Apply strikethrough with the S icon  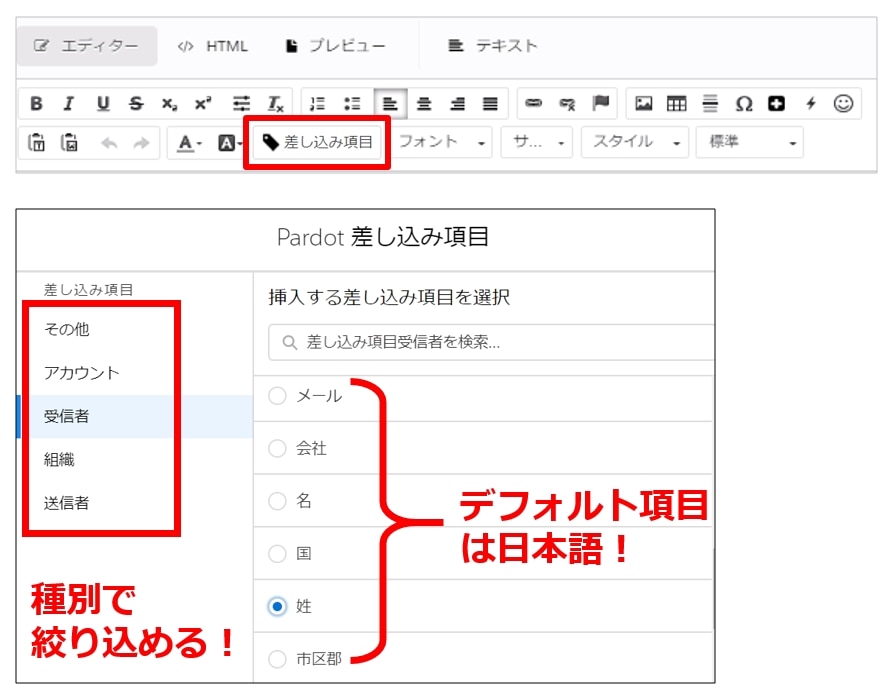(x=136, y=104)
